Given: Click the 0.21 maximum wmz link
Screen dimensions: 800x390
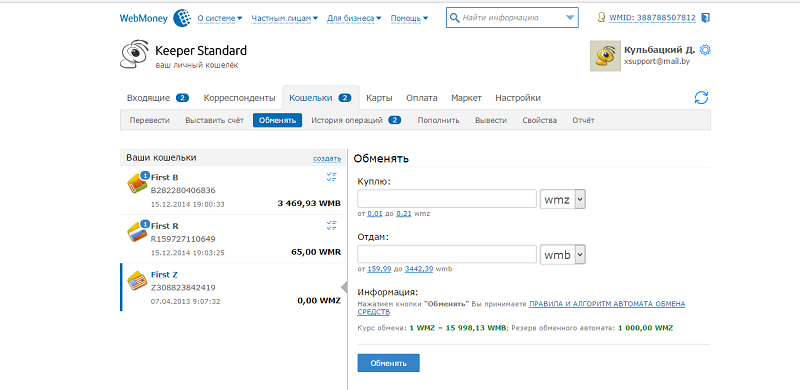Looking at the screenshot, I should (404, 213).
